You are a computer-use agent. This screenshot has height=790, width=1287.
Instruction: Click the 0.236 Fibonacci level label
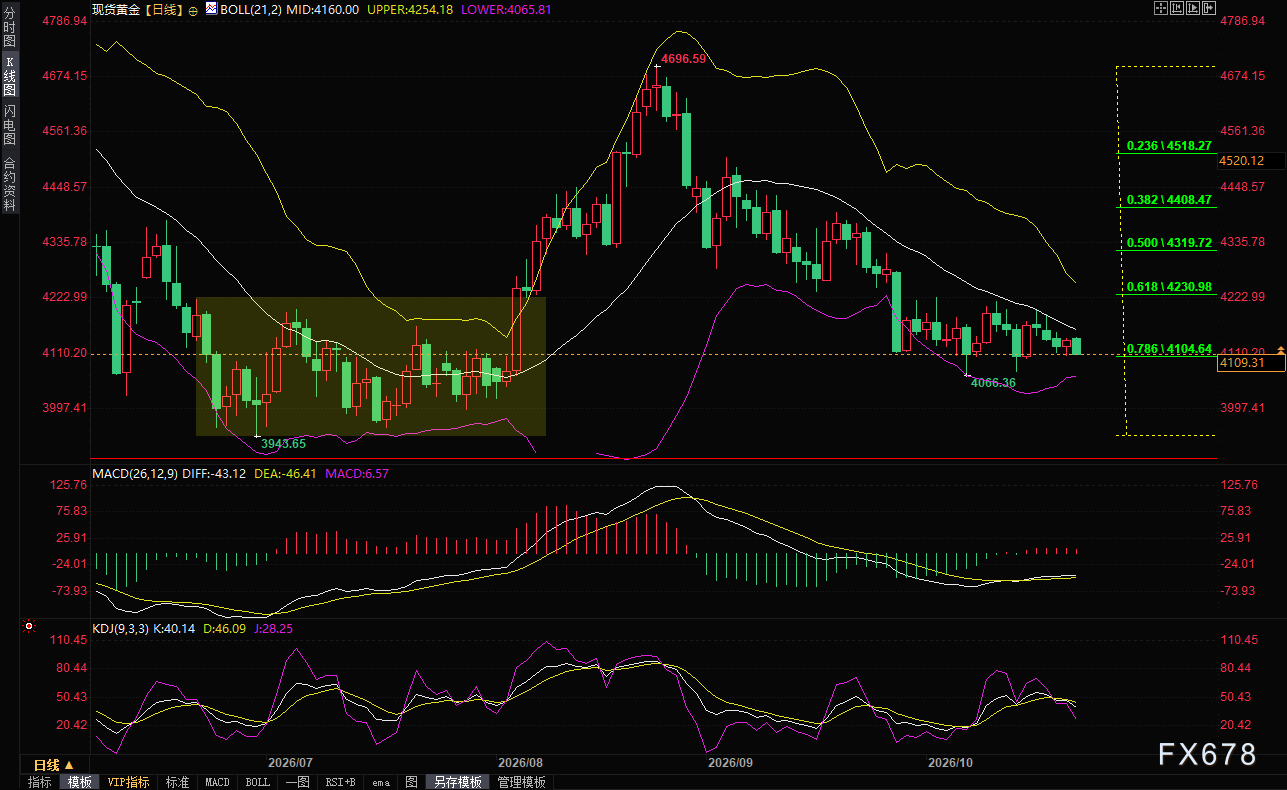tap(1169, 145)
